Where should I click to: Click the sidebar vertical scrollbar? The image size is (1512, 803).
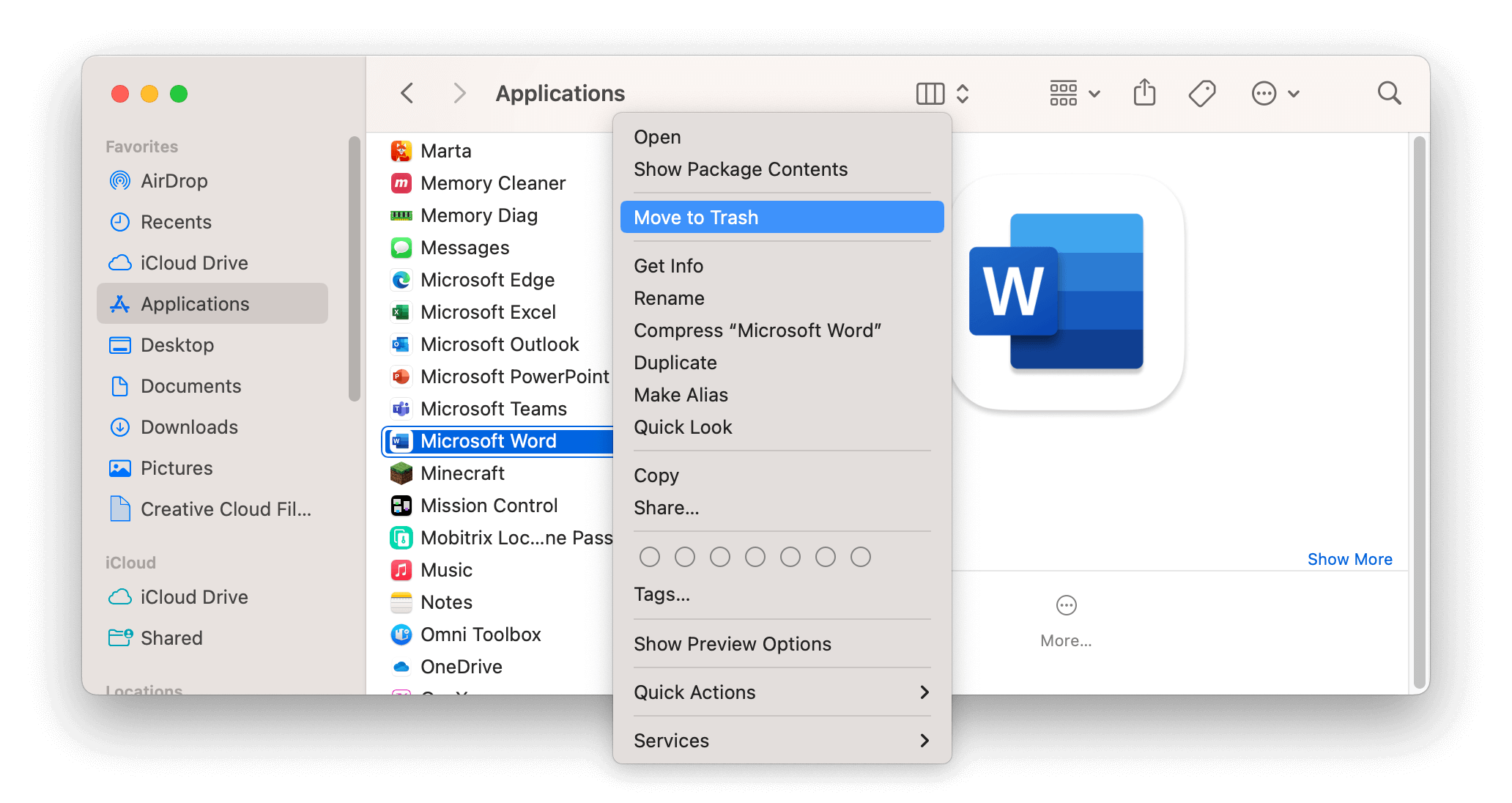355,269
